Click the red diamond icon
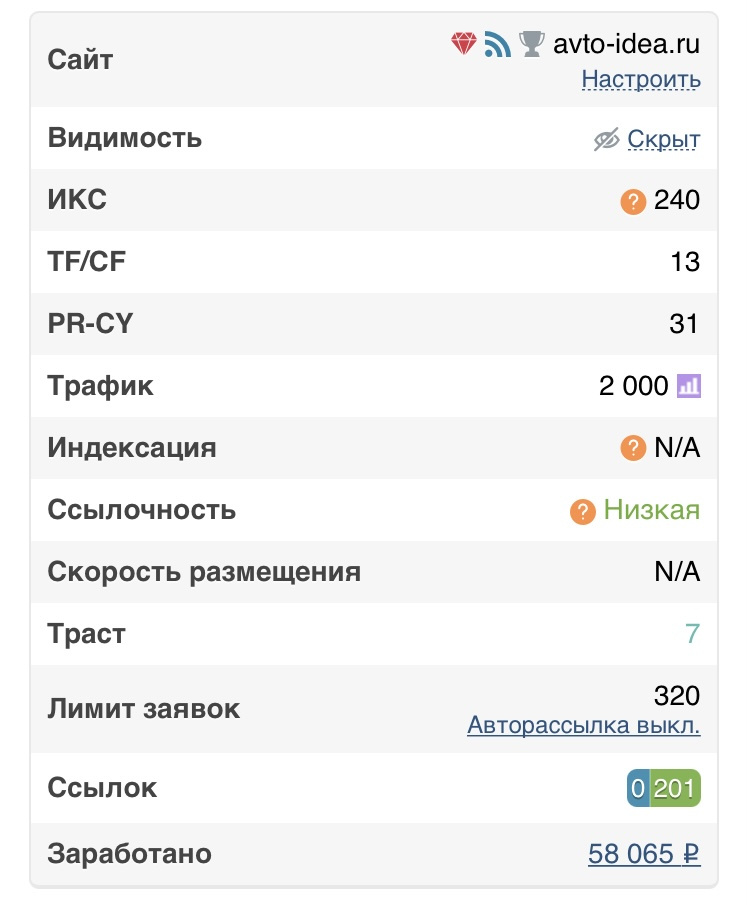This screenshot has width=749, height=905. (x=463, y=44)
